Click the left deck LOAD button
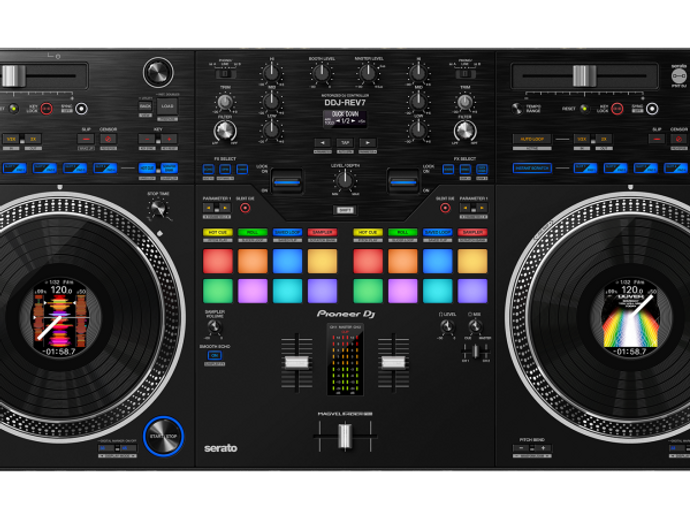 tap(167, 107)
